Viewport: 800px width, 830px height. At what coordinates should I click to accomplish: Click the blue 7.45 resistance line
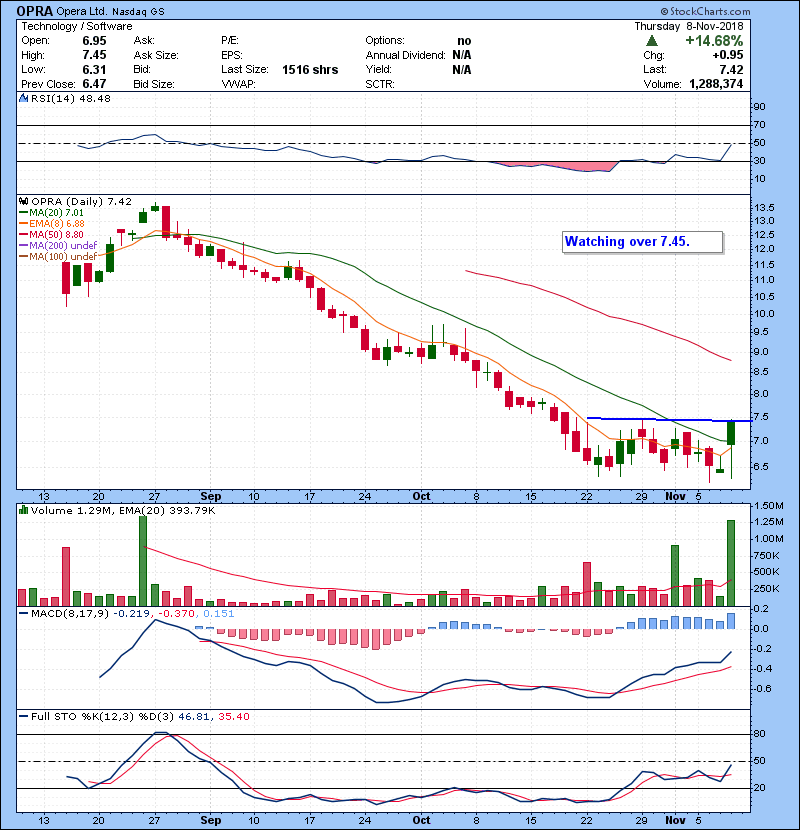(669, 420)
